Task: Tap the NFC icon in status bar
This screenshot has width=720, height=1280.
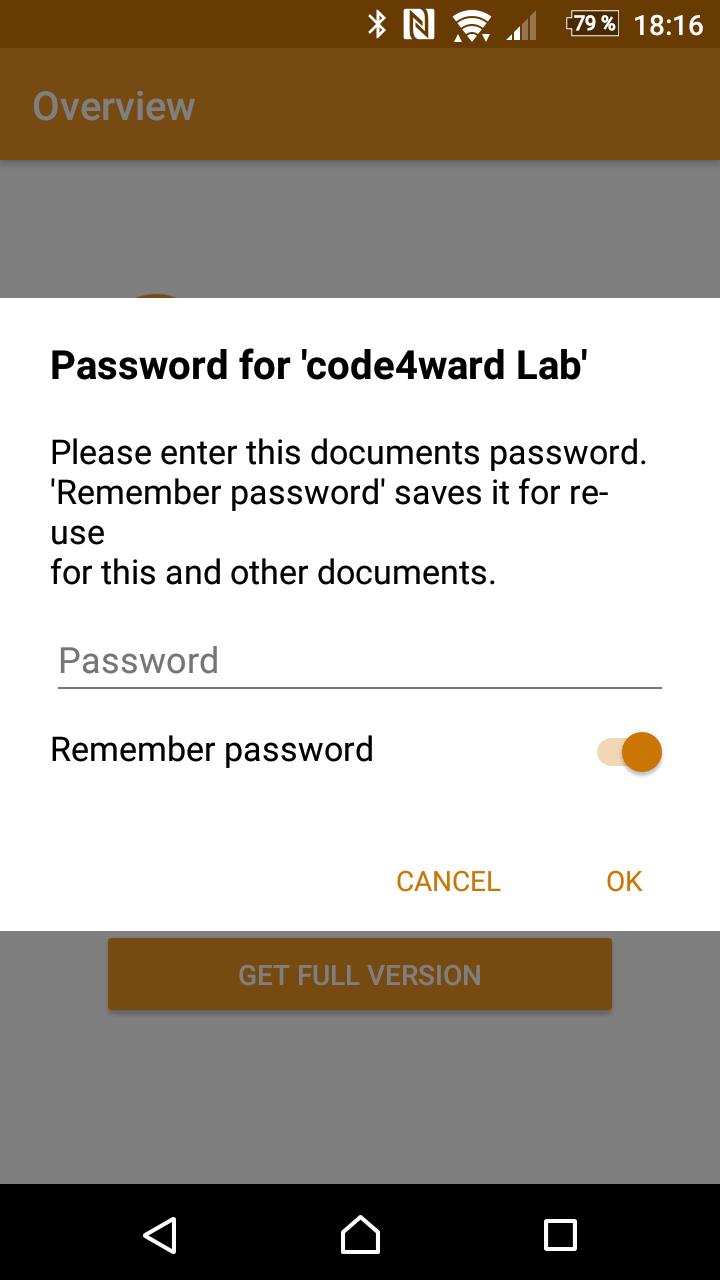Action: pos(419,24)
